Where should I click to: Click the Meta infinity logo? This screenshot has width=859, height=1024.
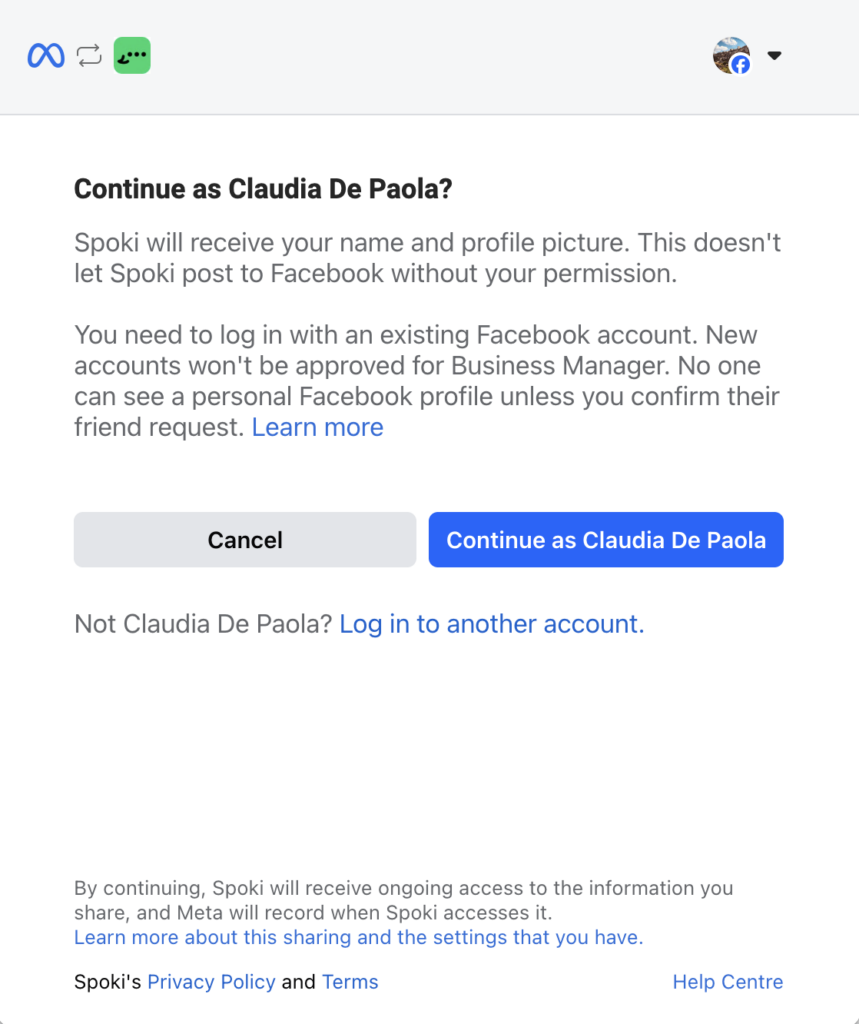46,56
